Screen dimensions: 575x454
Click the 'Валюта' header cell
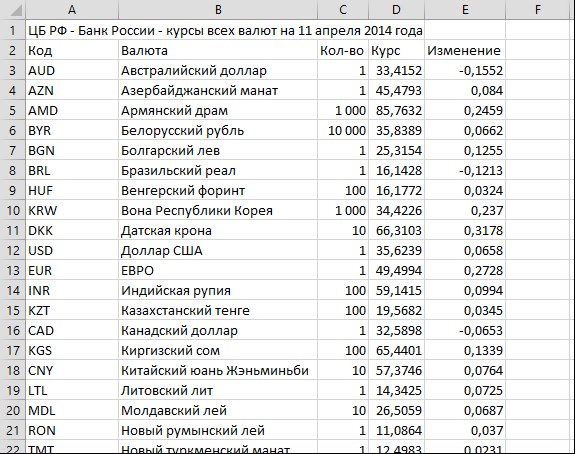[x=218, y=50]
